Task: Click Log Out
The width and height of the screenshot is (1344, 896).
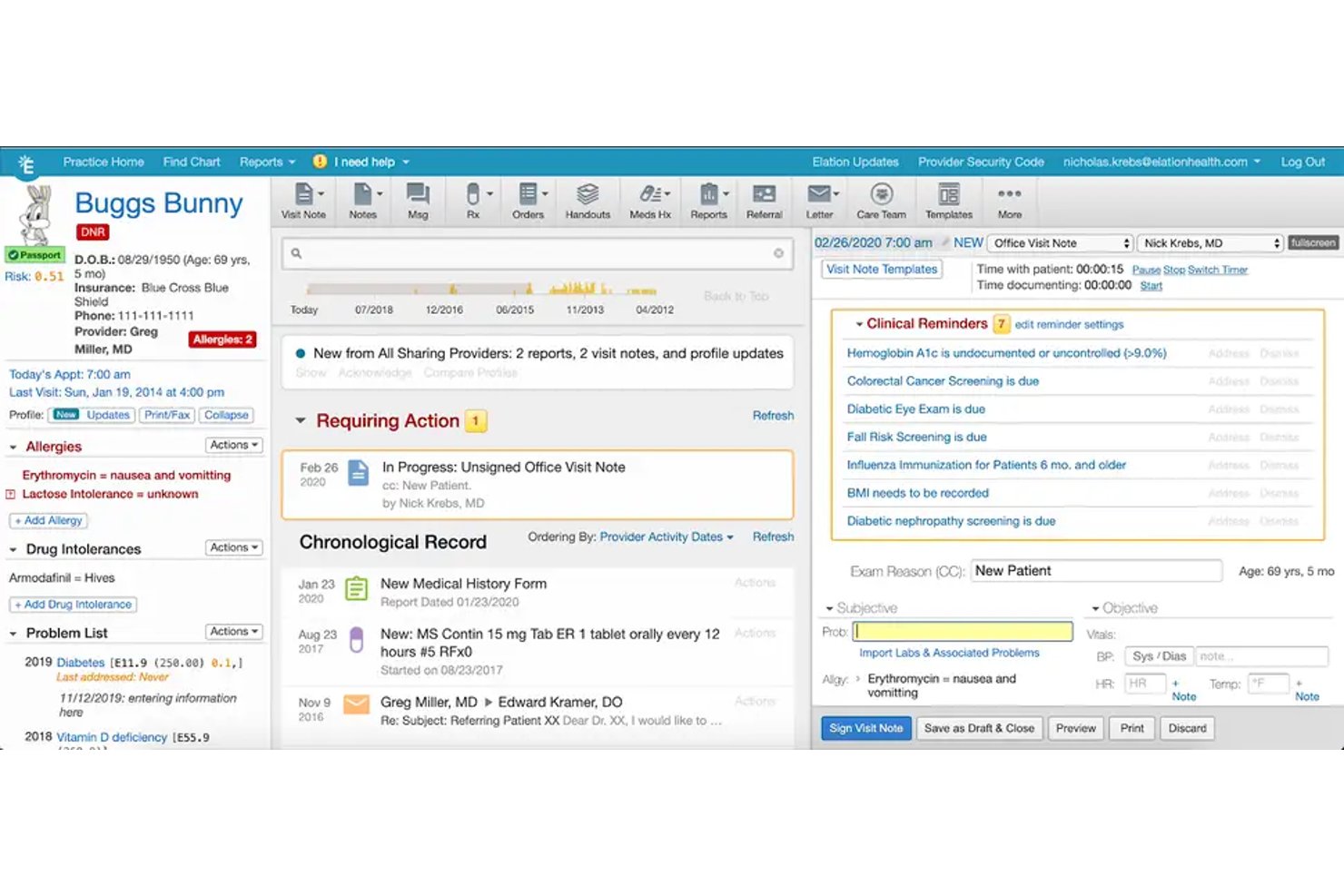Action: point(1303,162)
